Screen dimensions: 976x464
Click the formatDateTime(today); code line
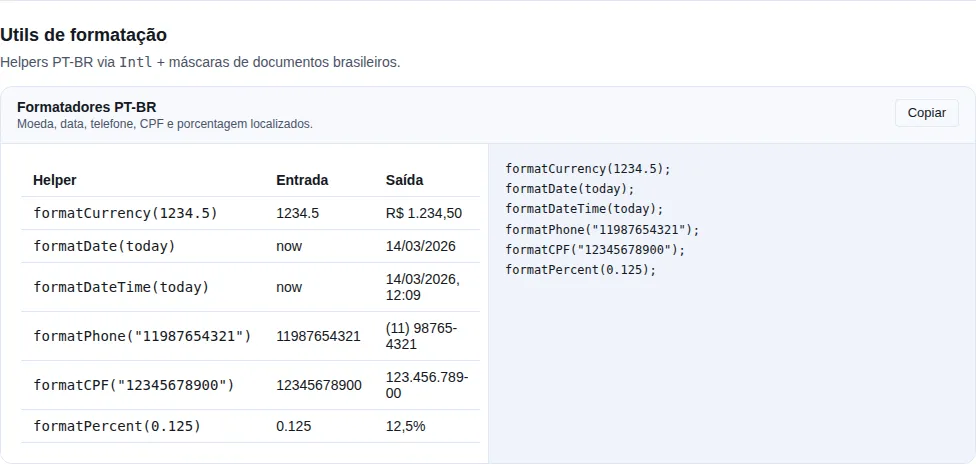pyautogui.click(x=584, y=209)
